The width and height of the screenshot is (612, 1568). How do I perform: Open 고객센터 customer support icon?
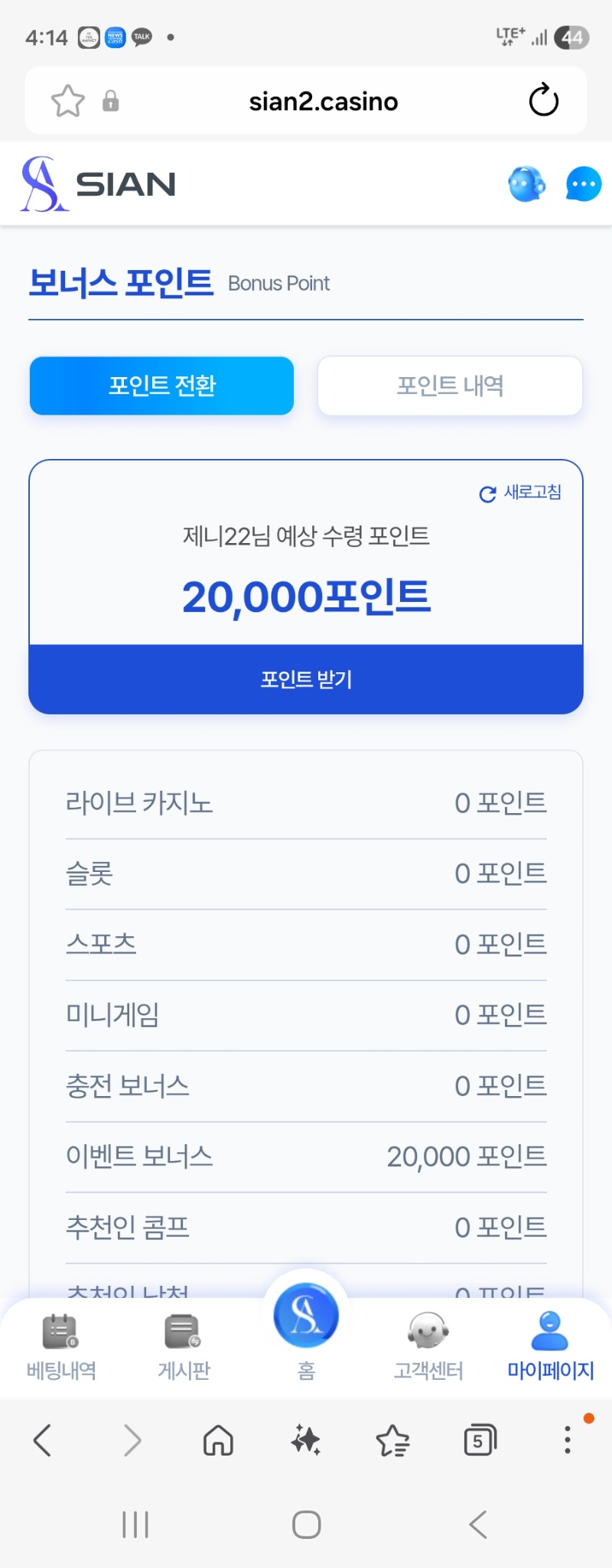click(428, 1332)
